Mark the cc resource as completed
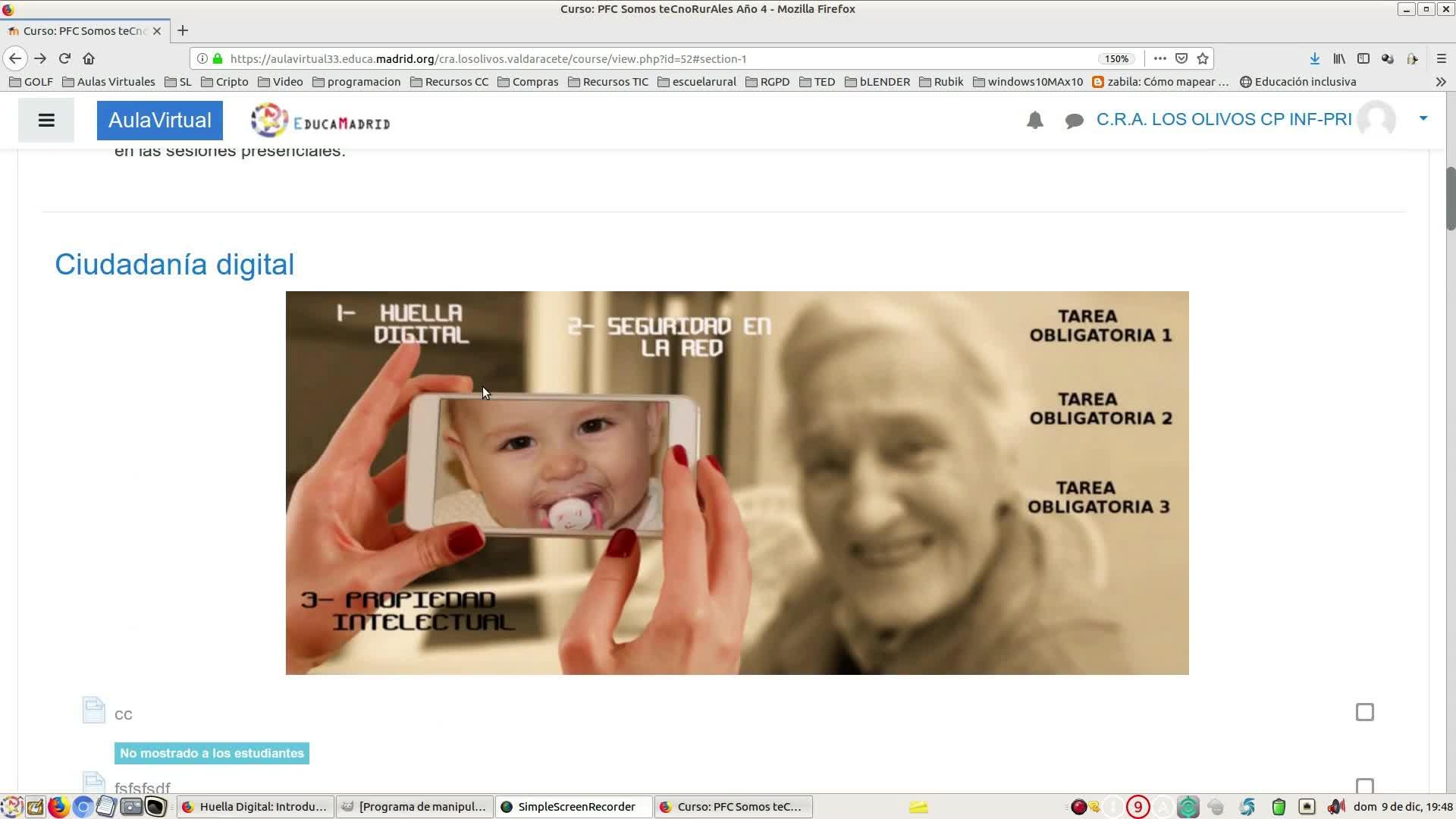Image resolution: width=1456 pixels, height=819 pixels. coord(1364,712)
